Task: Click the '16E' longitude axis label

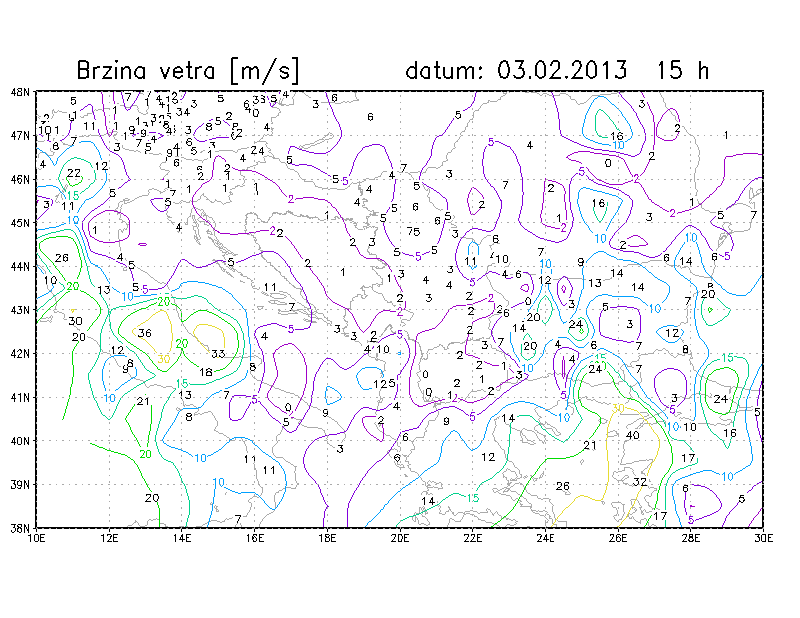Action: click(255, 538)
